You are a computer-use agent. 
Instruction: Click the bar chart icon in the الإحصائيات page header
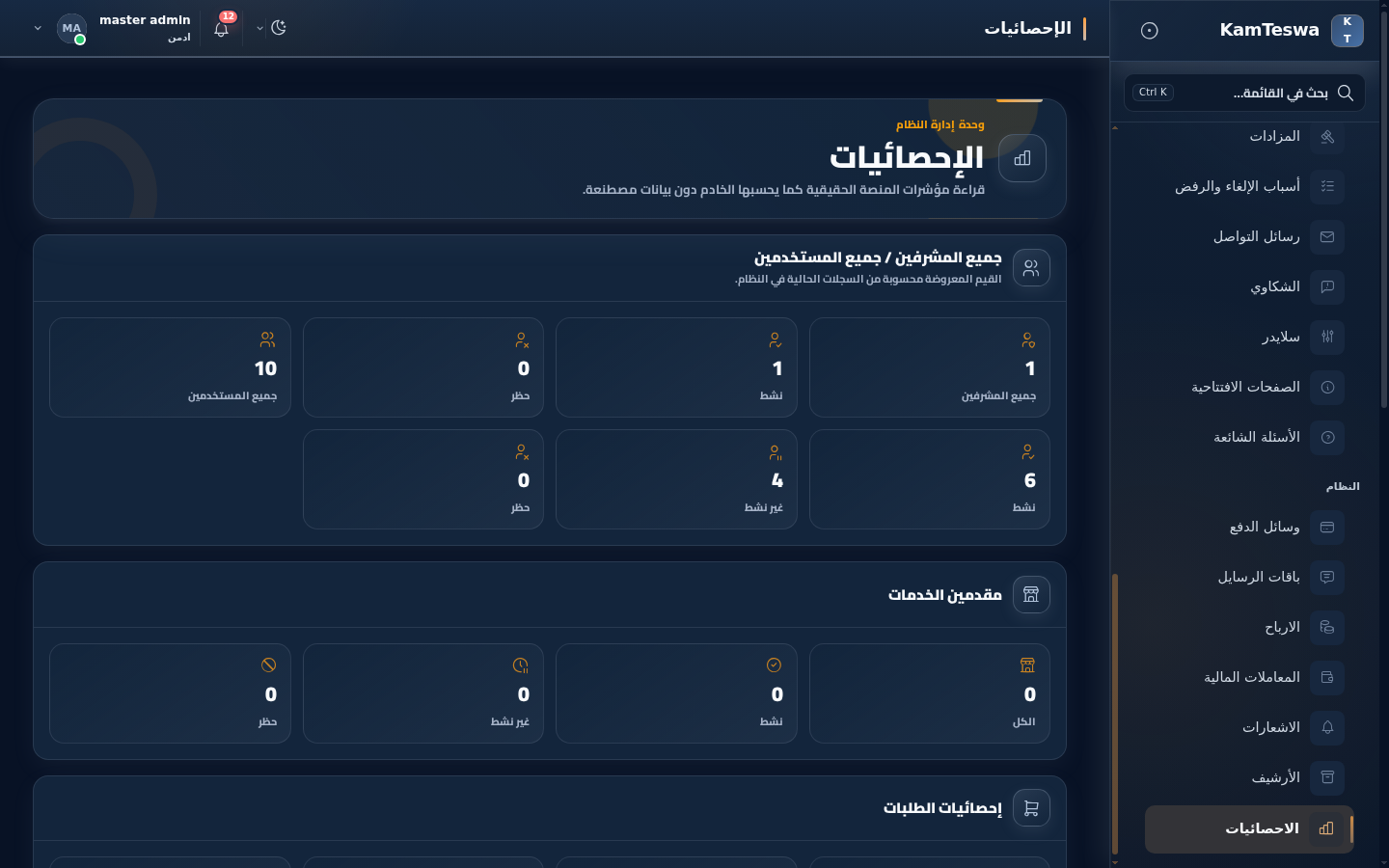pyautogui.click(x=1022, y=158)
